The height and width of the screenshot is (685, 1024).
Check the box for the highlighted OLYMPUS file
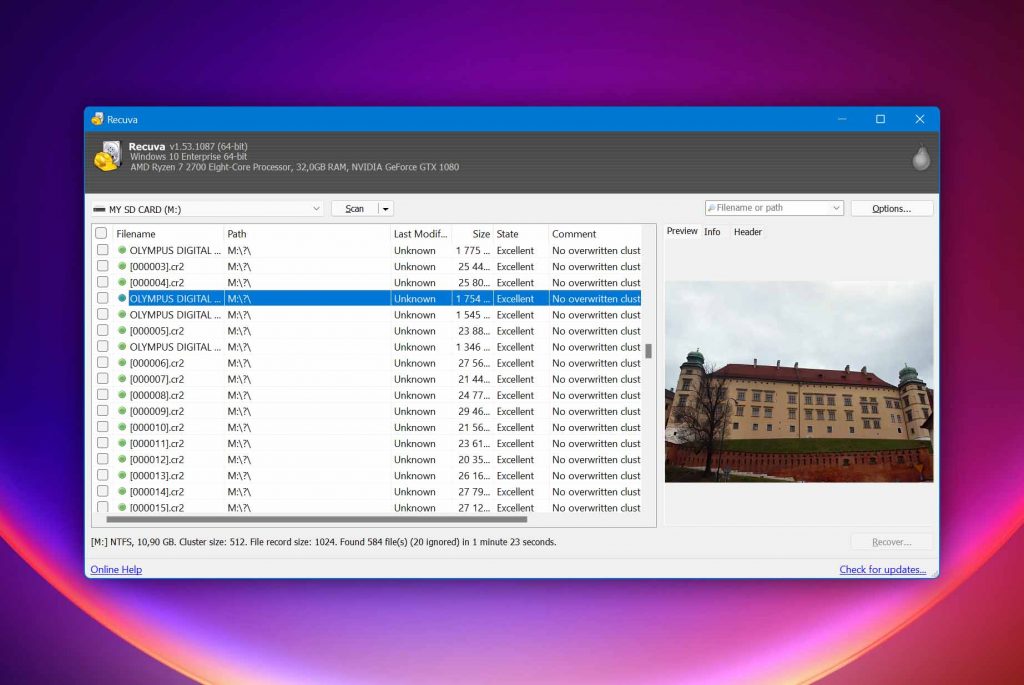click(101, 298)
